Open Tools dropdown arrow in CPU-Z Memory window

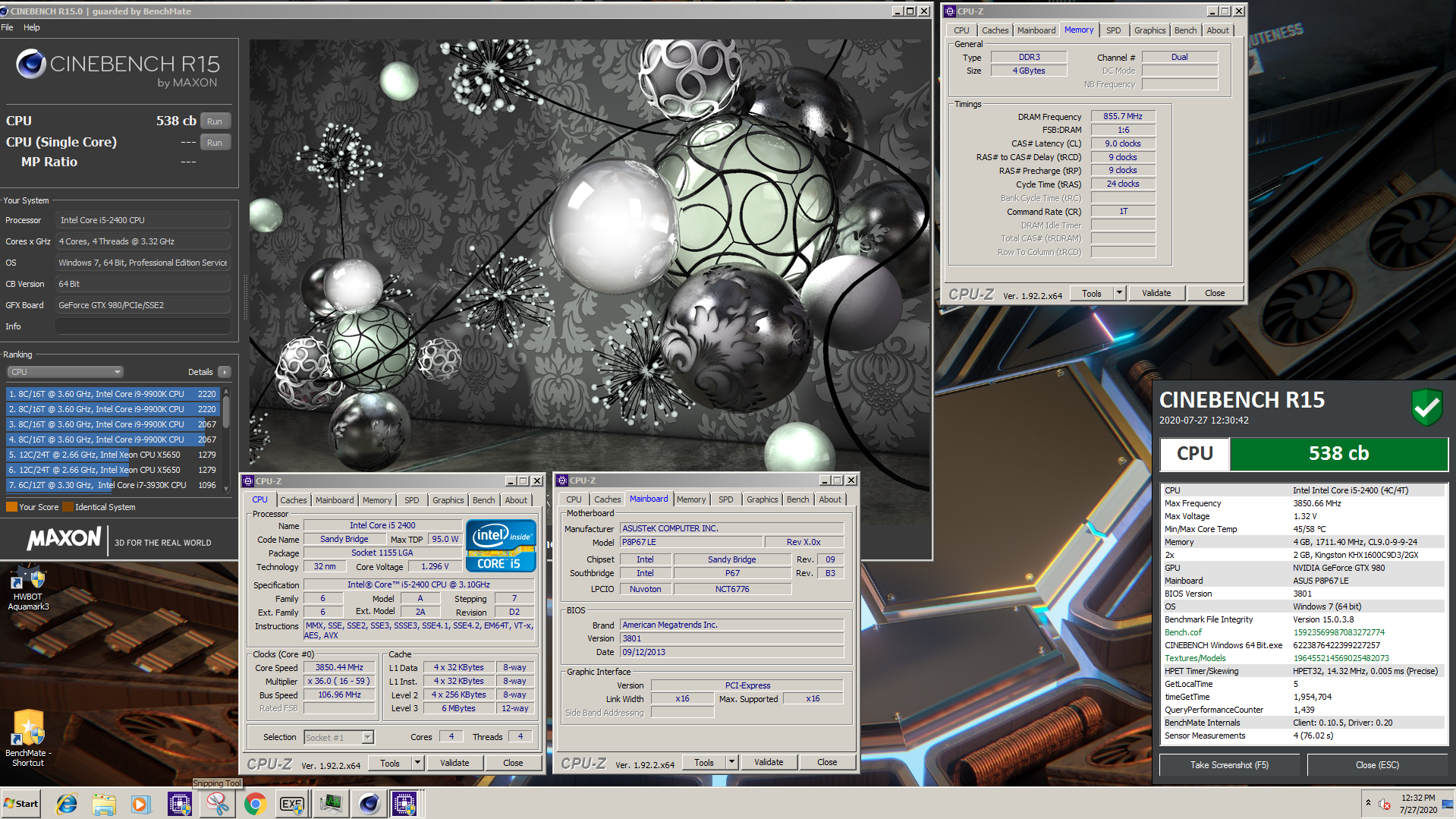click(x=1119, y=293)
